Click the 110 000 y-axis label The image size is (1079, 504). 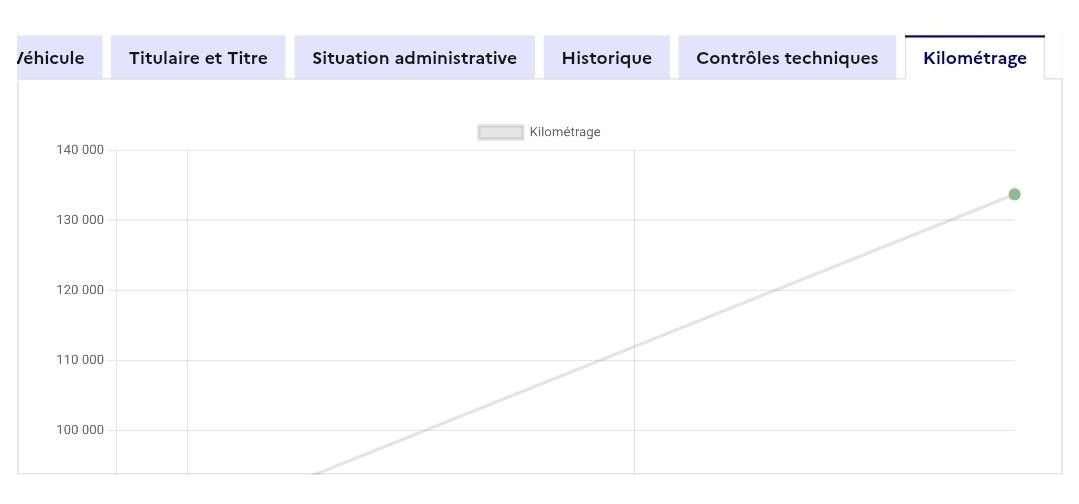coord(80,360)
